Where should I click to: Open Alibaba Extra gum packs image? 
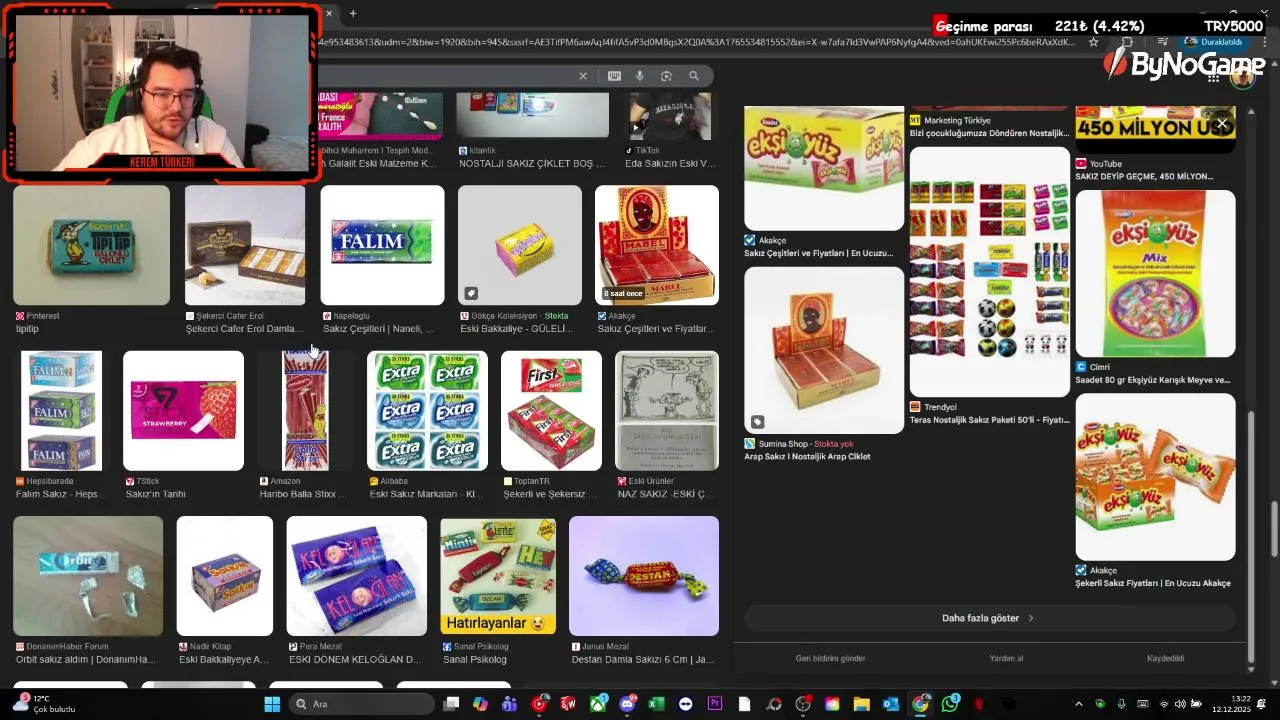click(427, 410)
